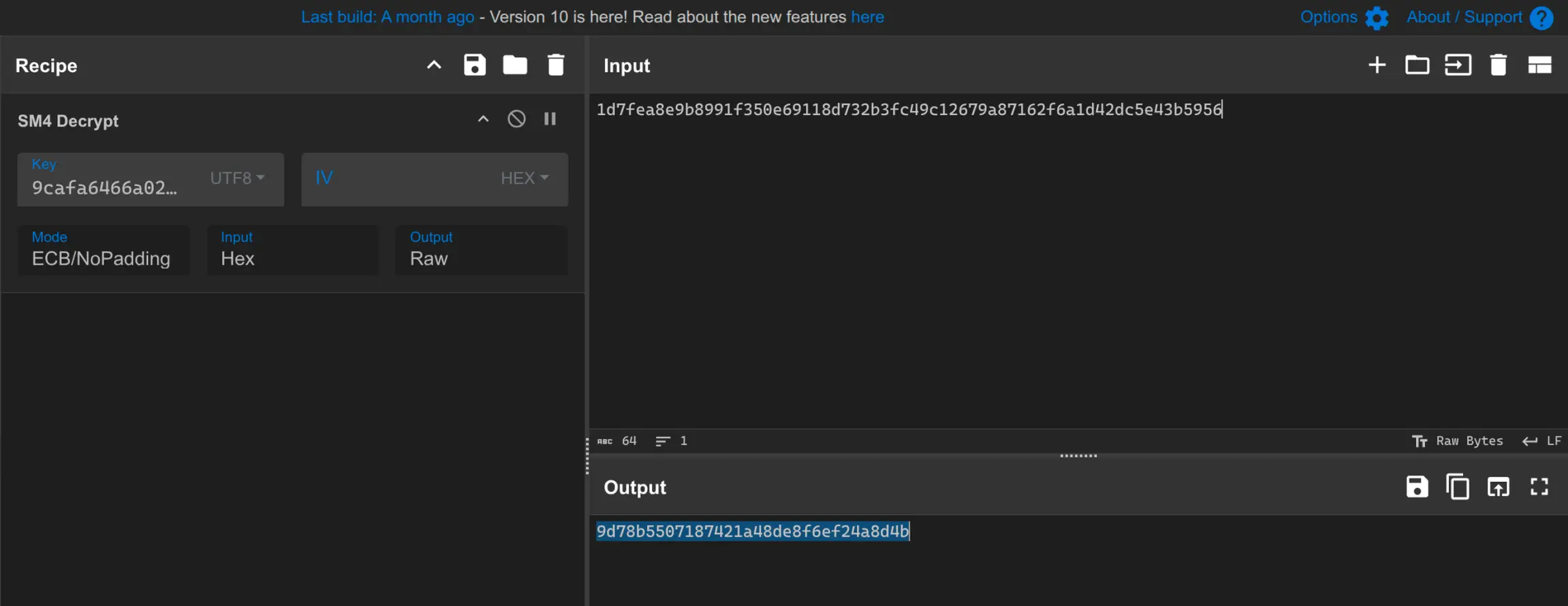Collapse the SM4 Decrypt operation
This screenshot has width=1568, height=606.
coord(483,119)
